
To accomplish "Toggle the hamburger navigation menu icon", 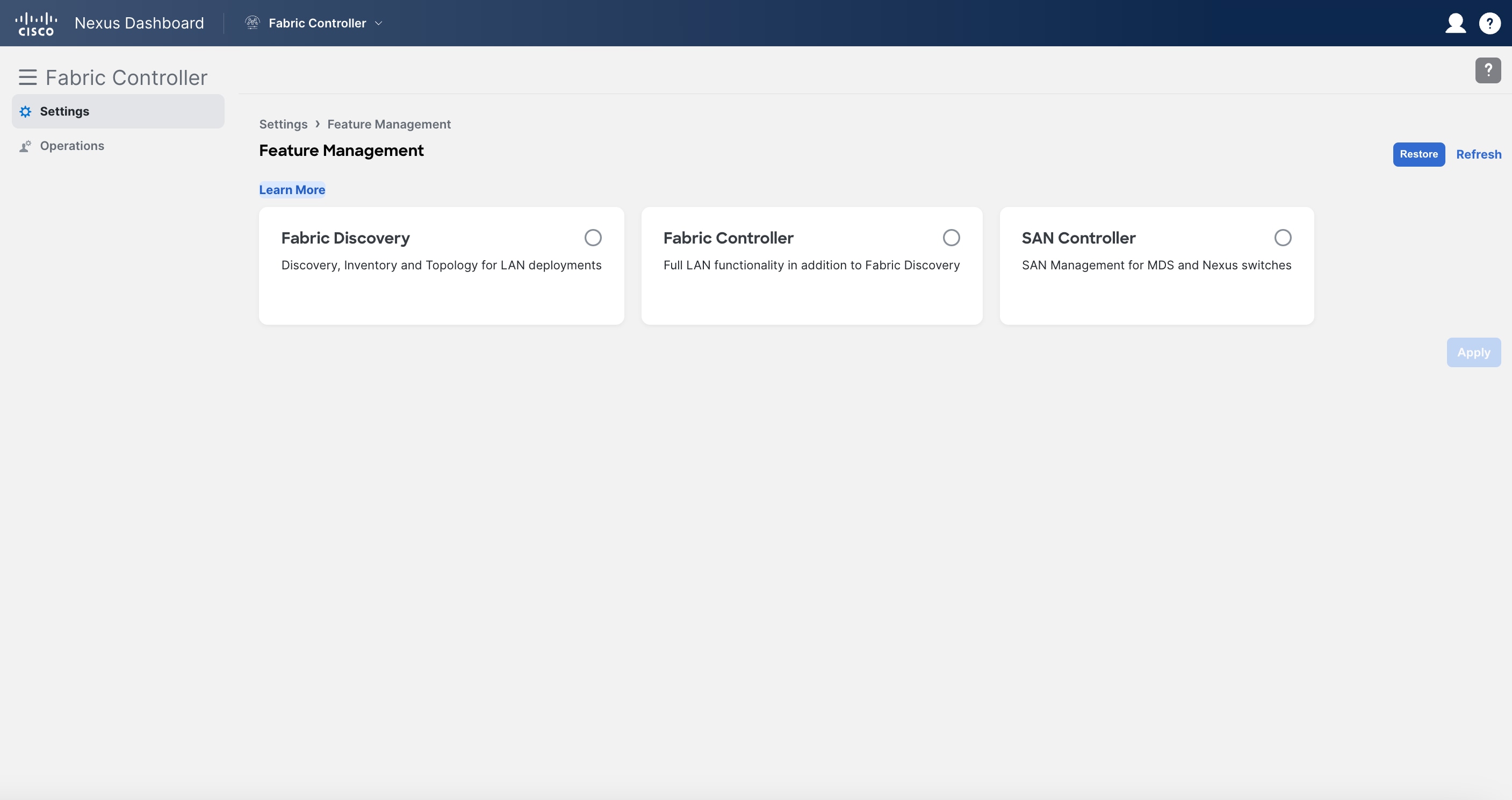I will pyautogui.click(x=27, y=77).
